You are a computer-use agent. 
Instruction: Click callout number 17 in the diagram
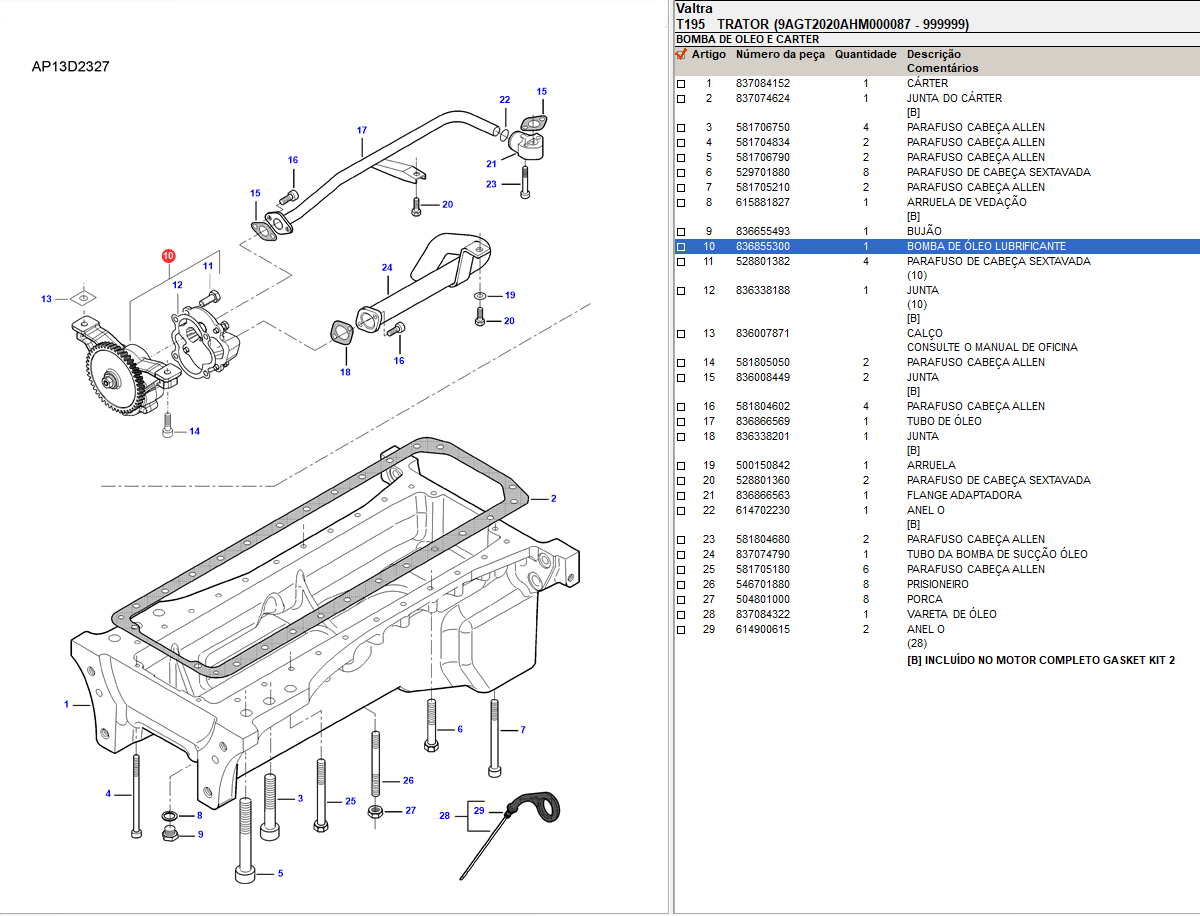pos(362,130)
